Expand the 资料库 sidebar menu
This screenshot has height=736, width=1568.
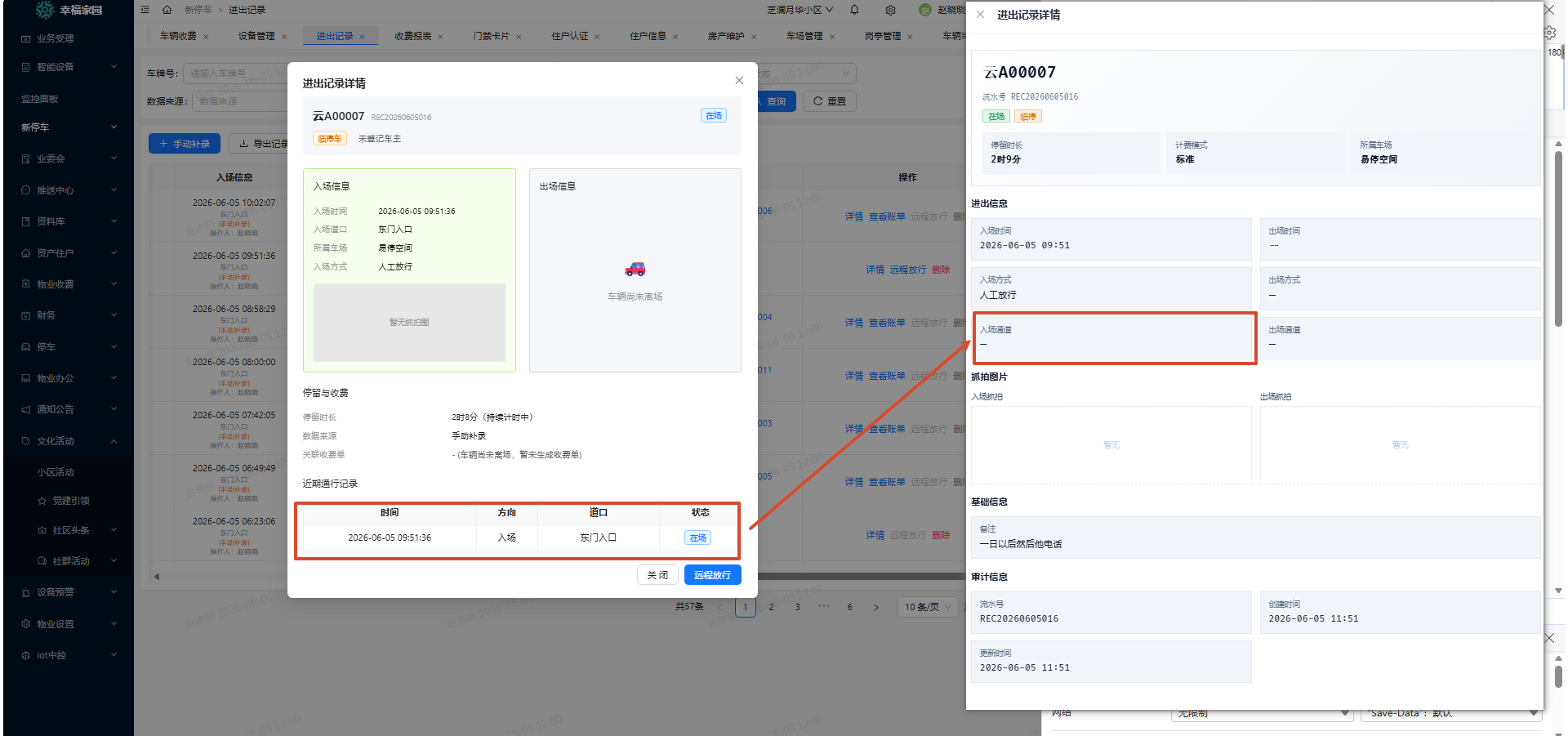(114, 221)
